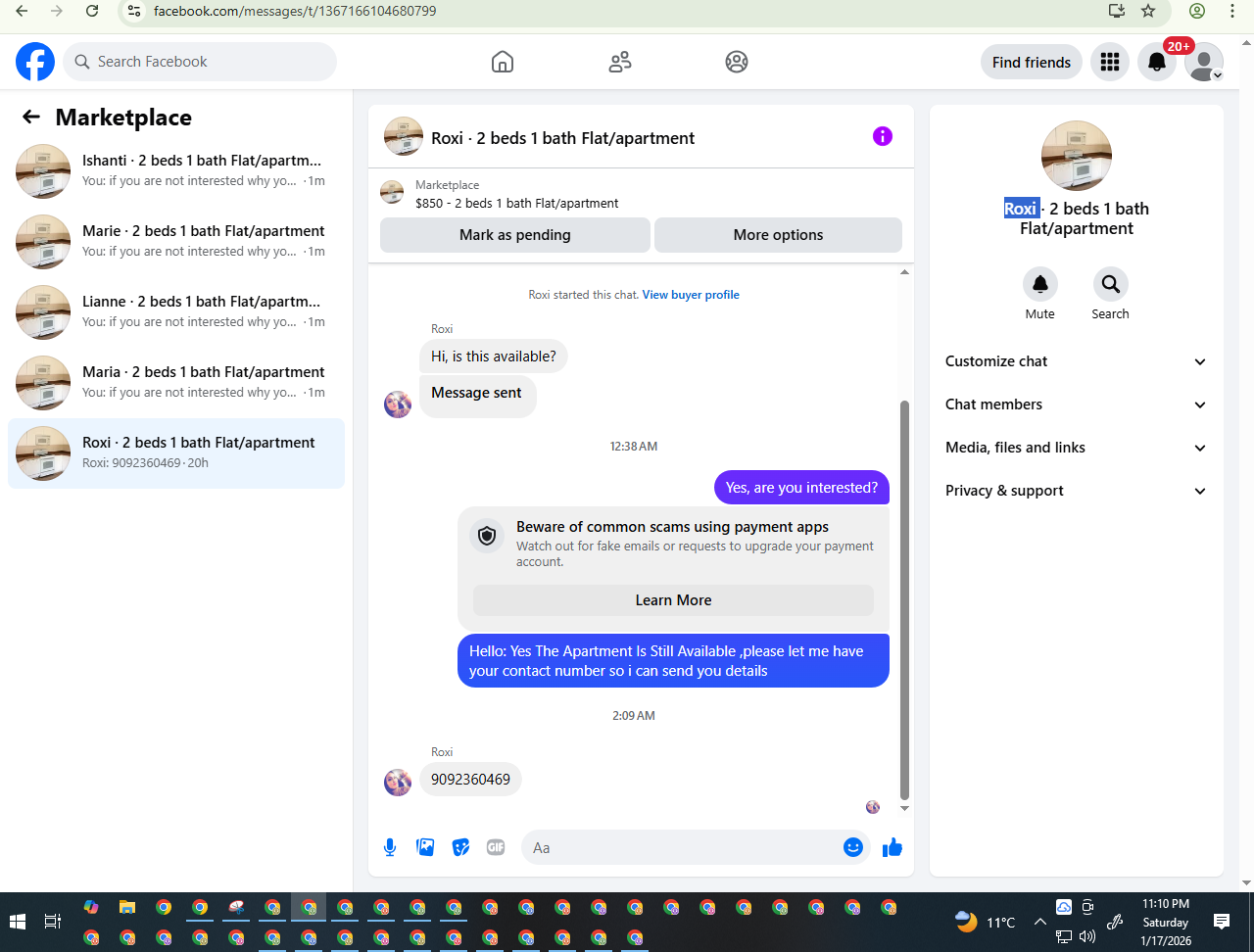Click chat scrollbar up arrow
The image size is (1254, 952).
tap(904, 271)
